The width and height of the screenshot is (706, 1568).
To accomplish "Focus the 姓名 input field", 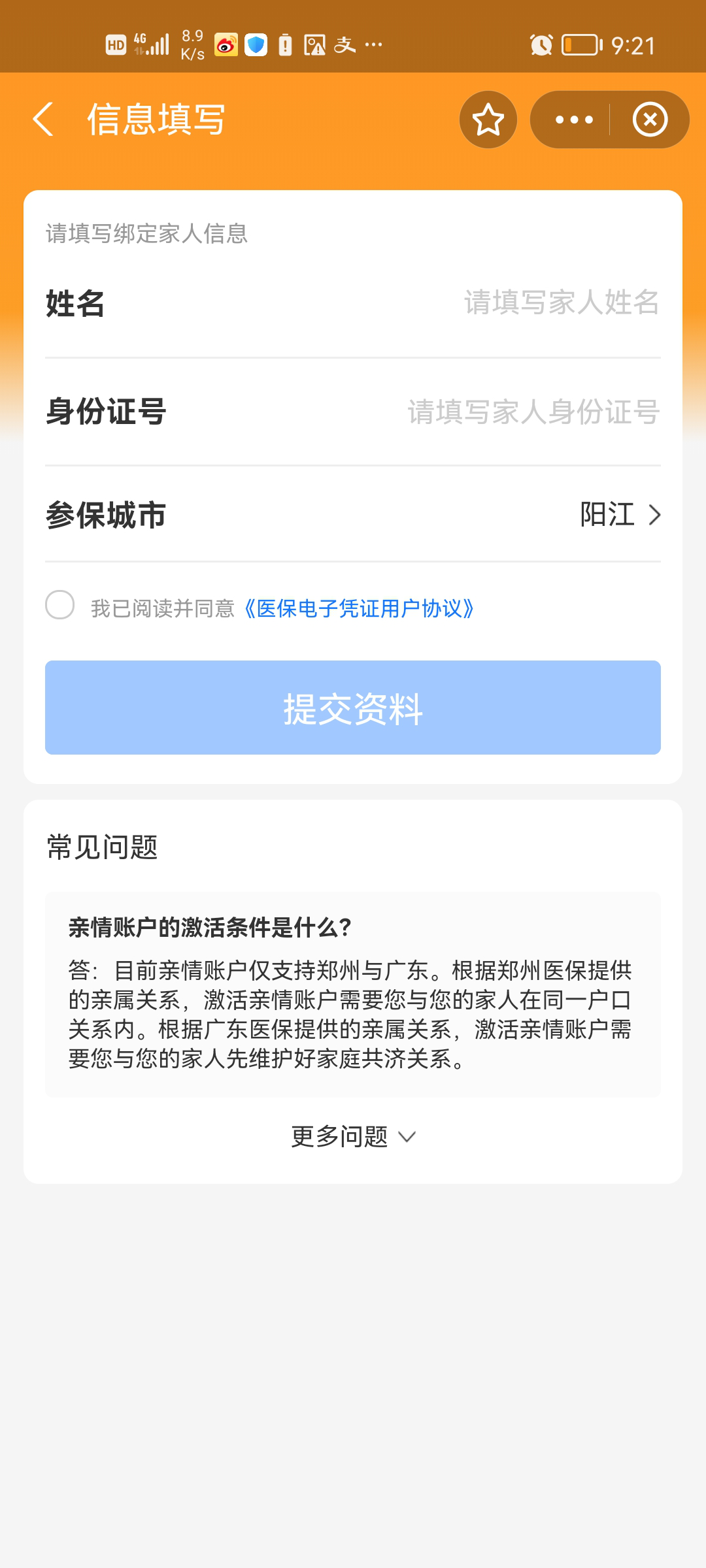I will point(353,303).
